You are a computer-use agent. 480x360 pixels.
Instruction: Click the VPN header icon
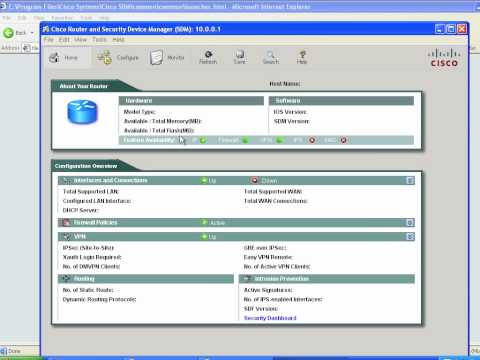pos(66,236)
